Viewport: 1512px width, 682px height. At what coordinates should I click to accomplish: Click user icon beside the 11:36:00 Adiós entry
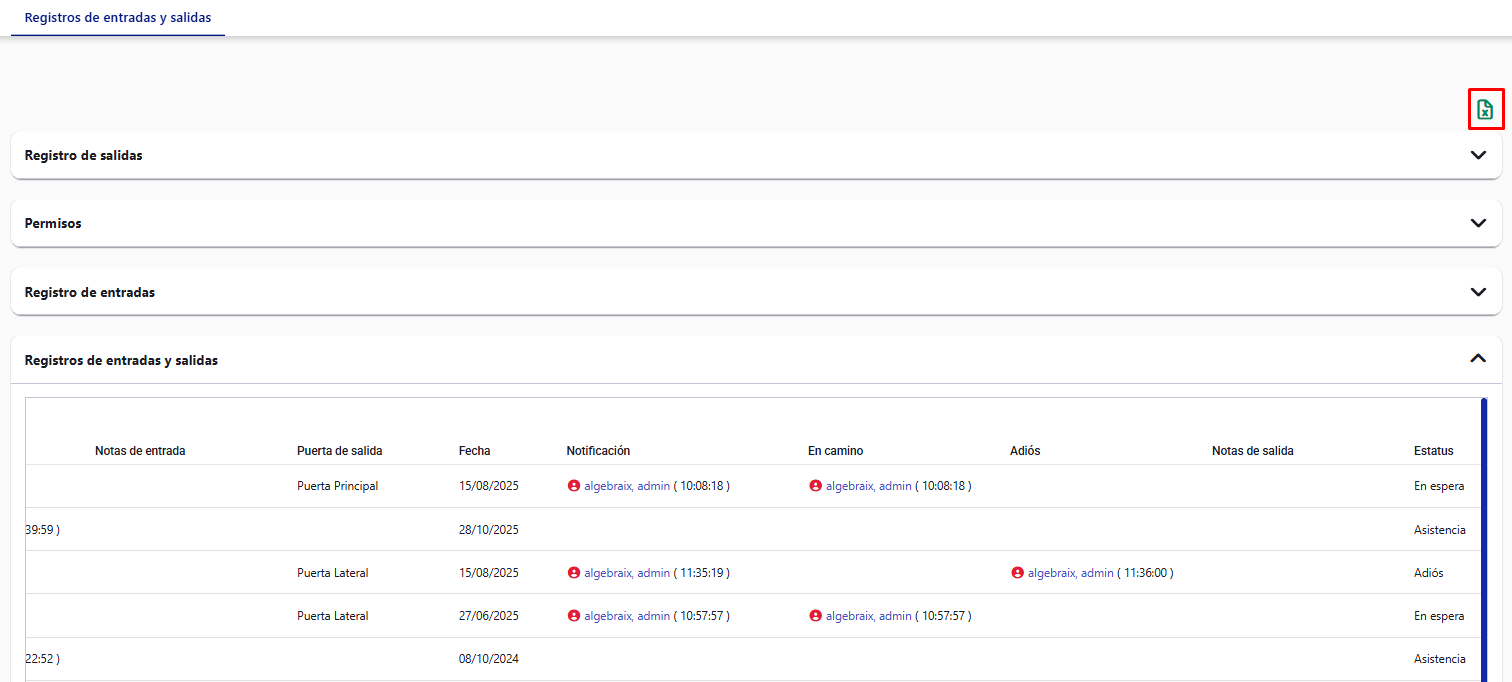1017,573
